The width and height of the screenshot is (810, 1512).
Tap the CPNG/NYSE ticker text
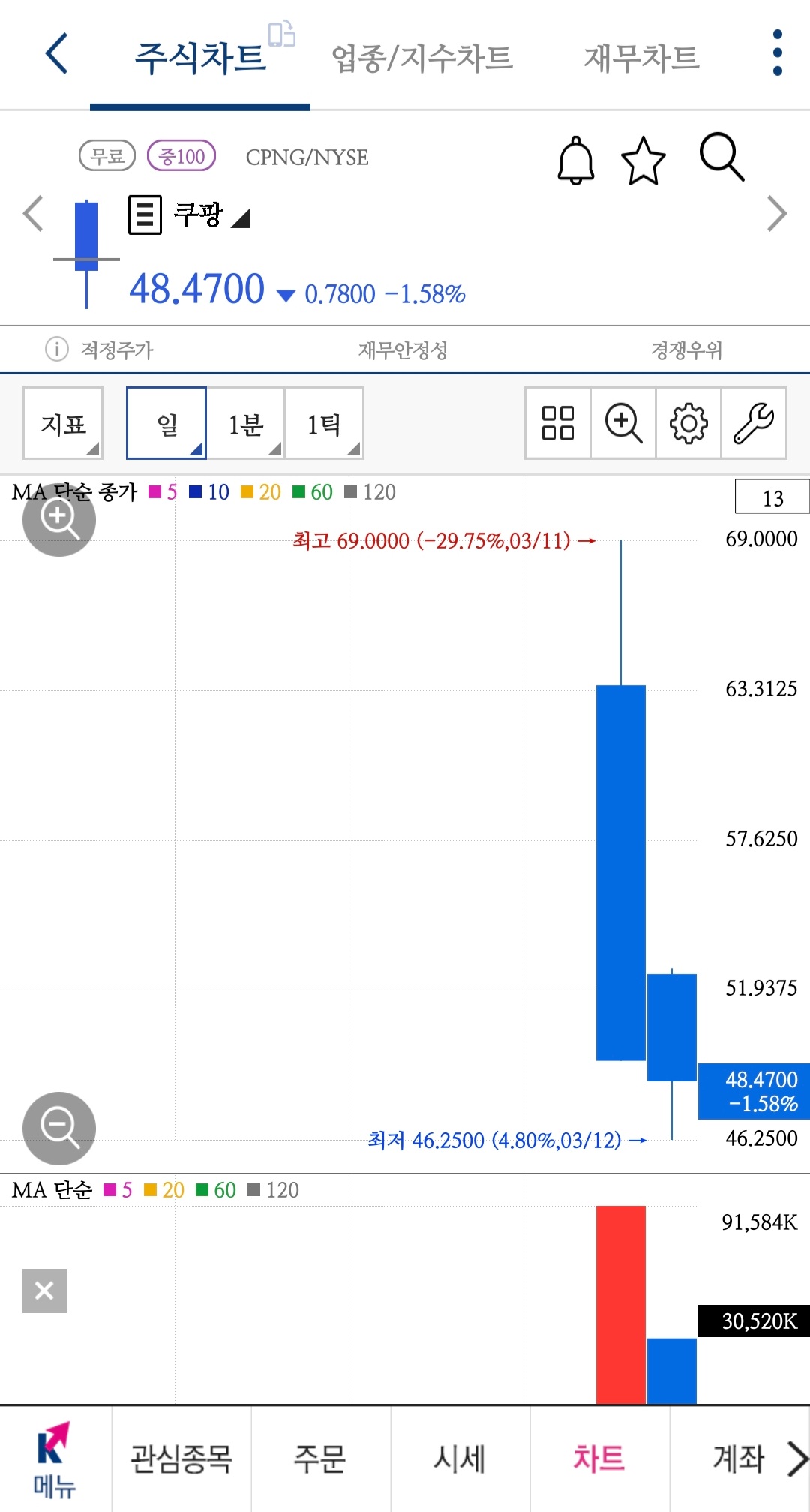tap(307, 157)
